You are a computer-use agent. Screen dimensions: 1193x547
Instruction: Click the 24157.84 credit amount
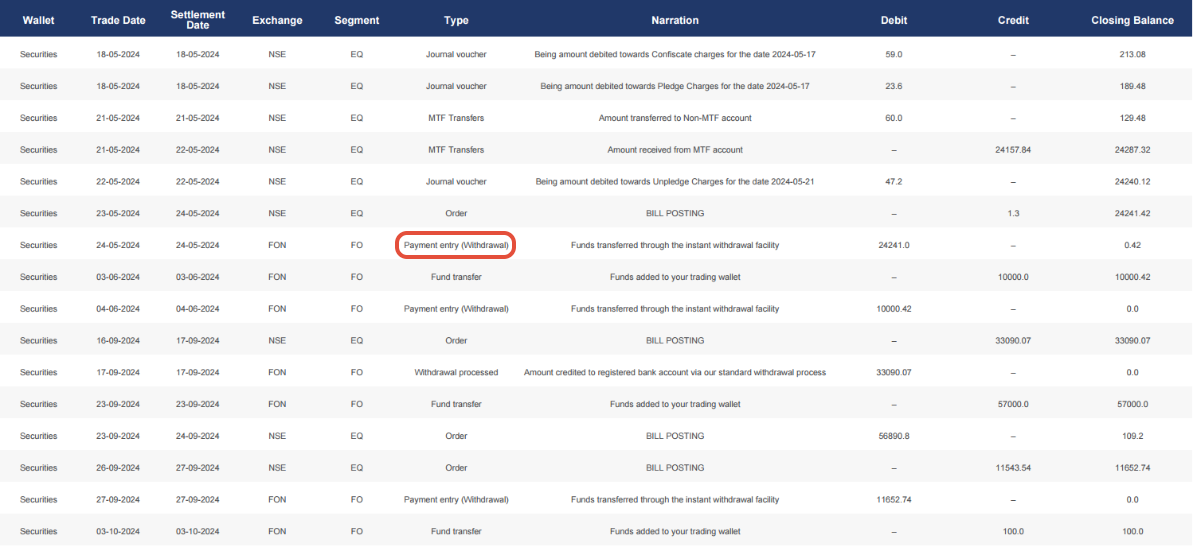1013,150
